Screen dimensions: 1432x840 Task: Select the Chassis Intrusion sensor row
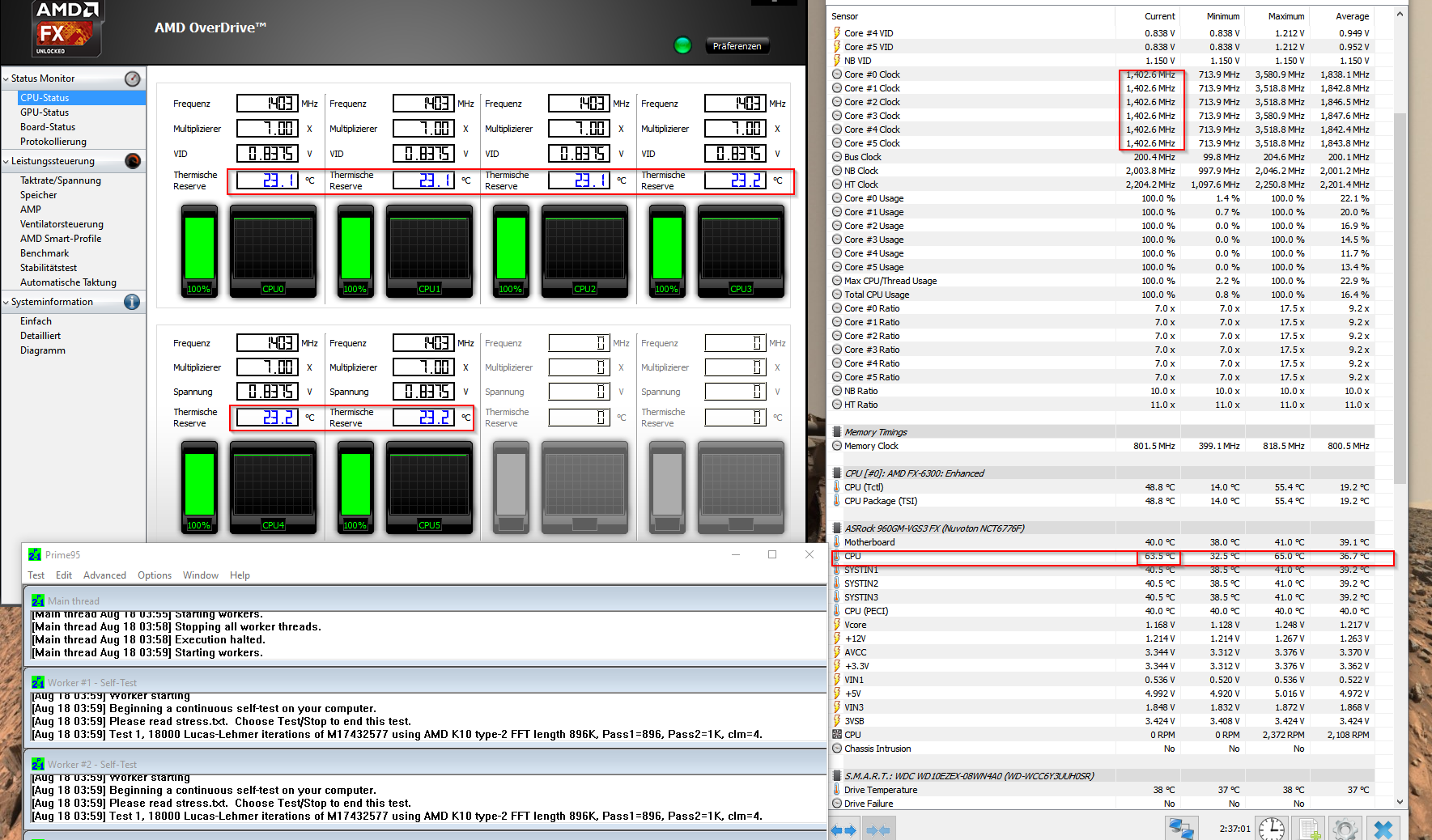tap(1103, 749)
